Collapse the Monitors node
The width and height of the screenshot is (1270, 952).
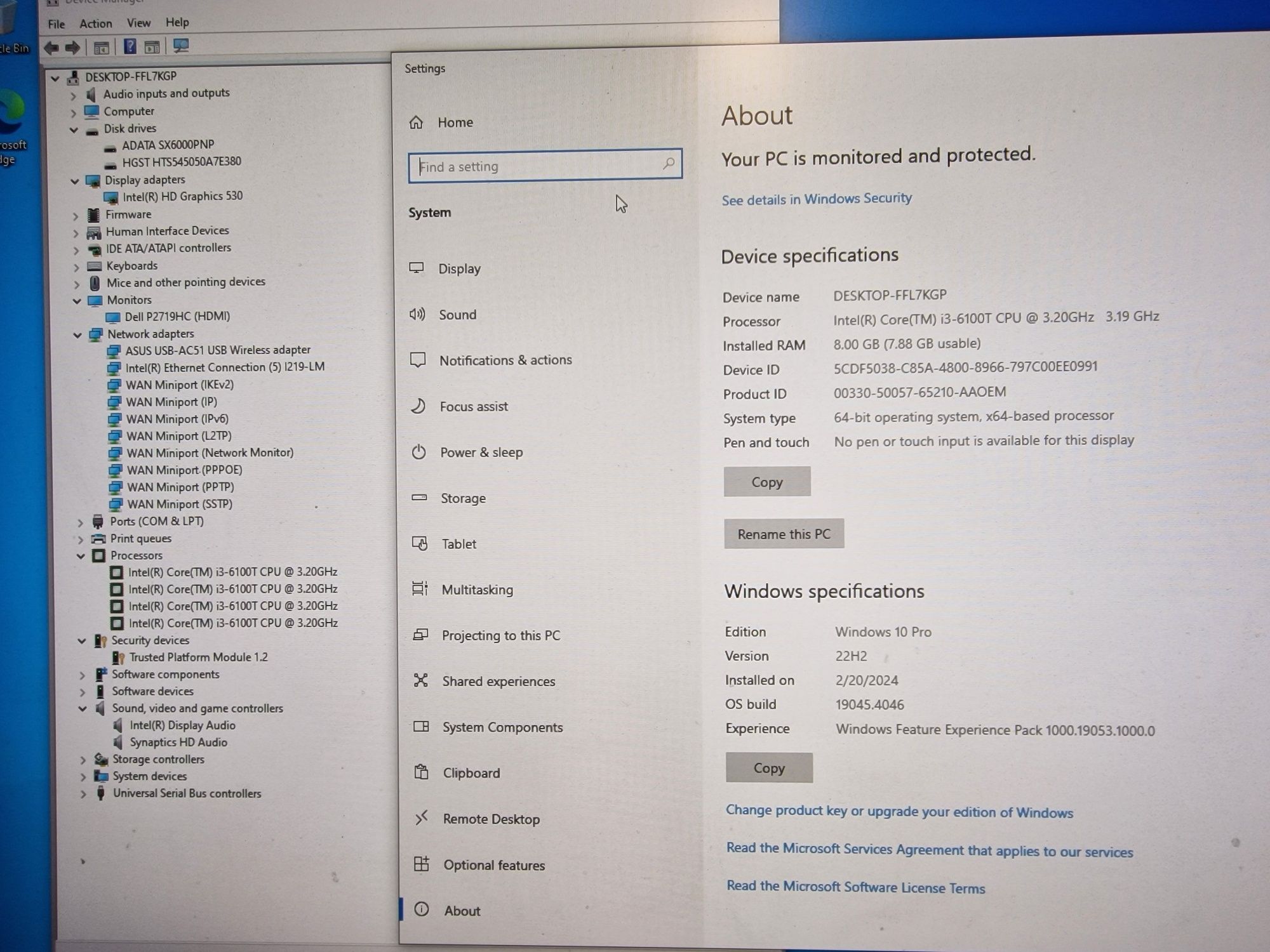click(77, 301)
